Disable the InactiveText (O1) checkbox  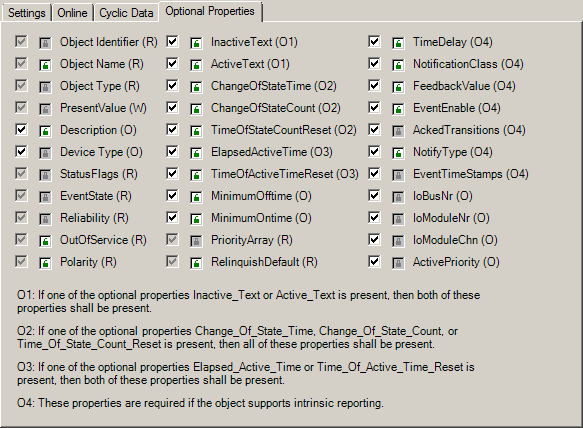point(172,41)
